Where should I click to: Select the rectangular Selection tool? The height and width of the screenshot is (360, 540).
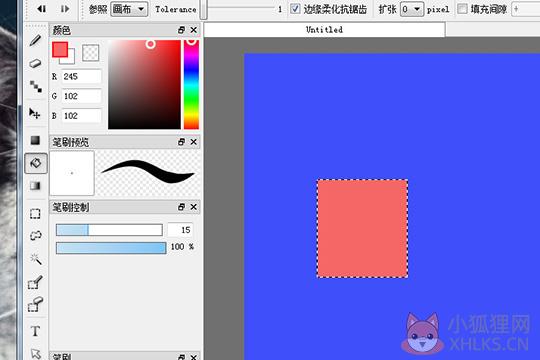35,214
